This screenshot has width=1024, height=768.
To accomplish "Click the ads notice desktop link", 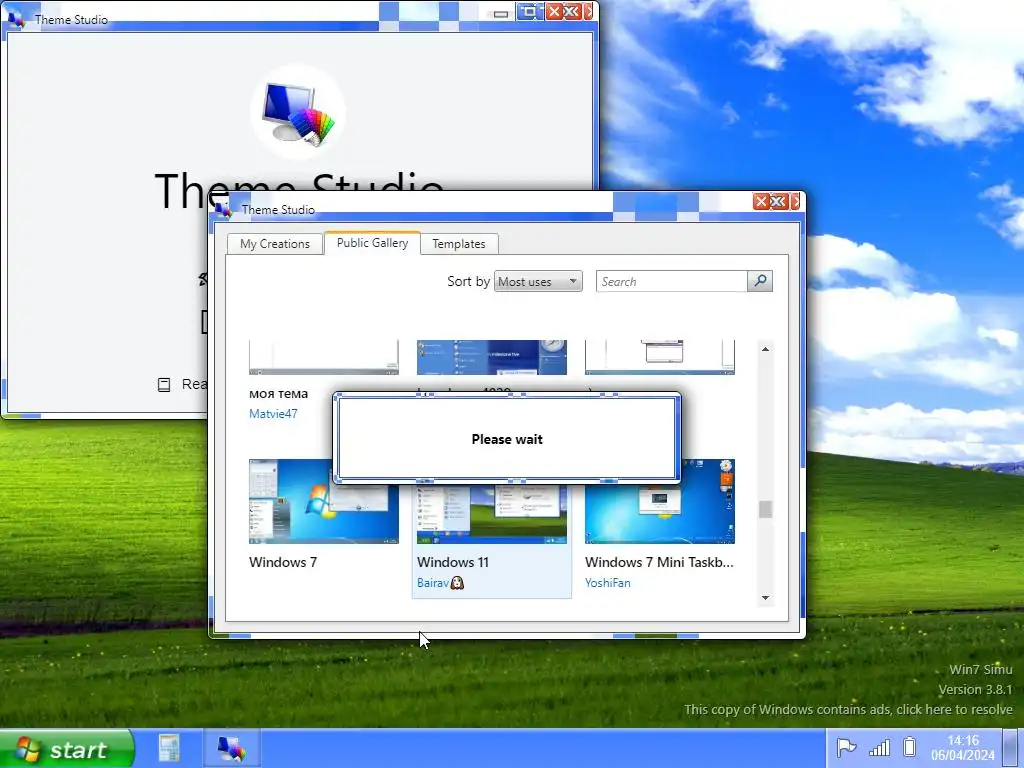I will coord(848,709).
